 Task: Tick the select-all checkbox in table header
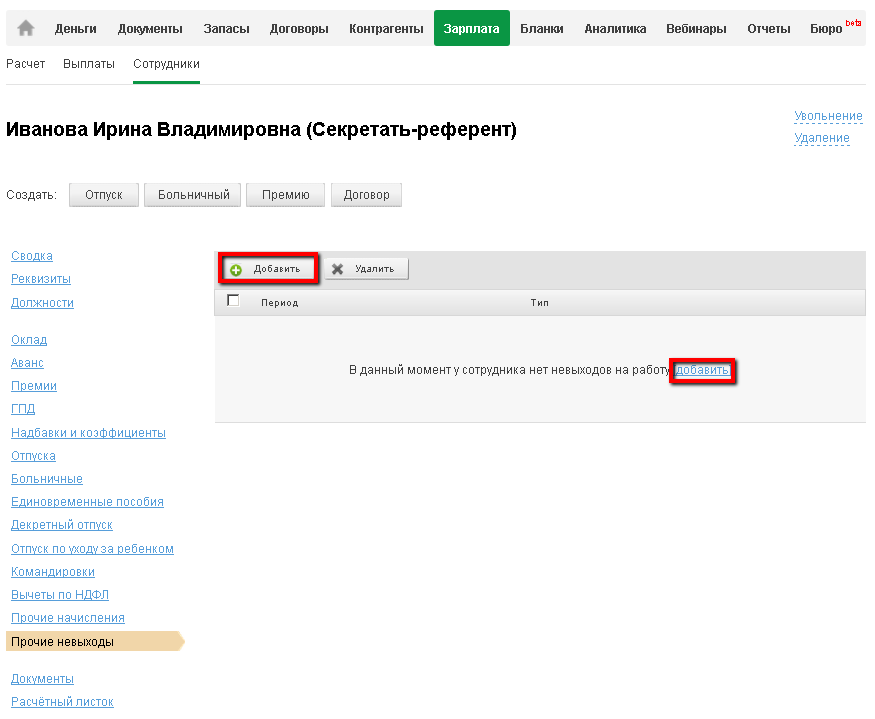(x=233, y=301)
